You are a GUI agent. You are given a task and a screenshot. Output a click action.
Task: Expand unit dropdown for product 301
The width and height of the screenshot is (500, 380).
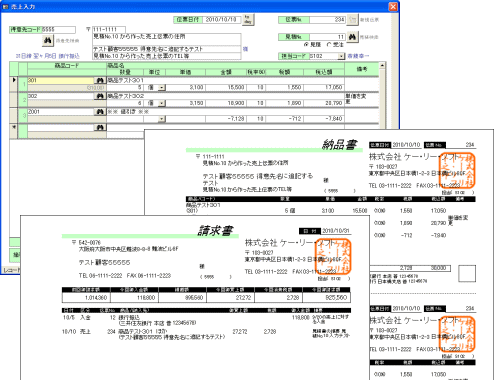[161, 88]
